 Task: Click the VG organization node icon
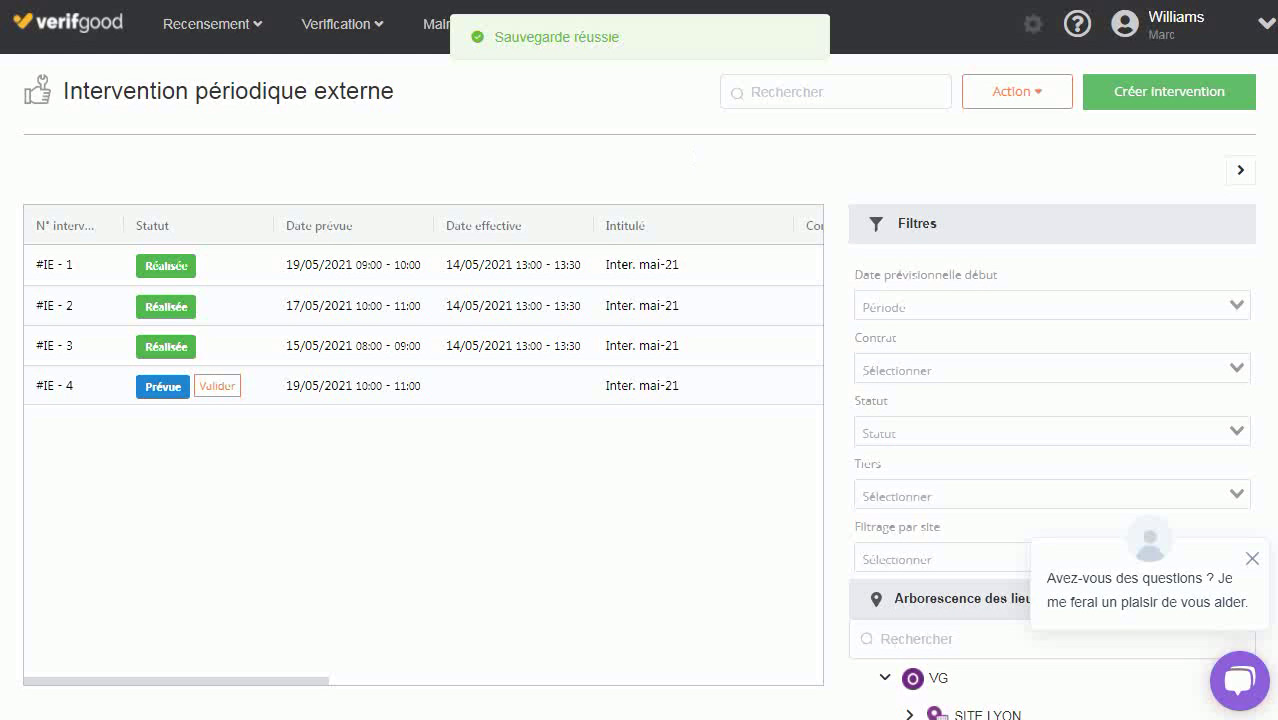[912, 679]
